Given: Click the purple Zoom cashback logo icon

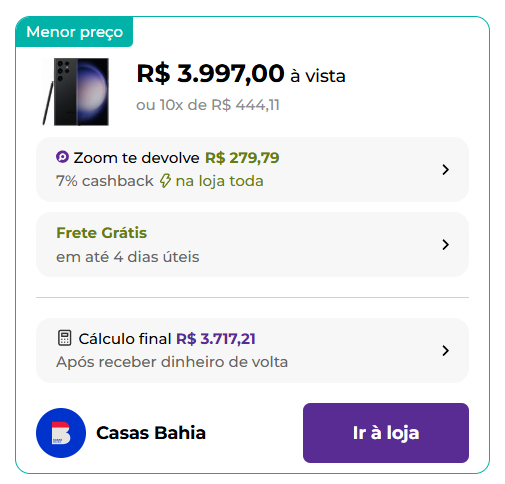Looking at the screenshot, I should [62, 157].
